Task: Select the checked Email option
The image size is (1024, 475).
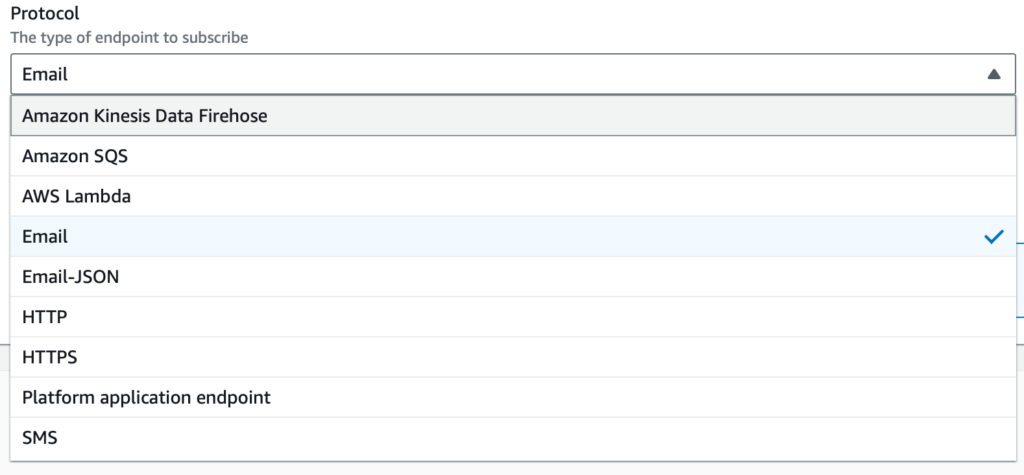Action: 45,237
